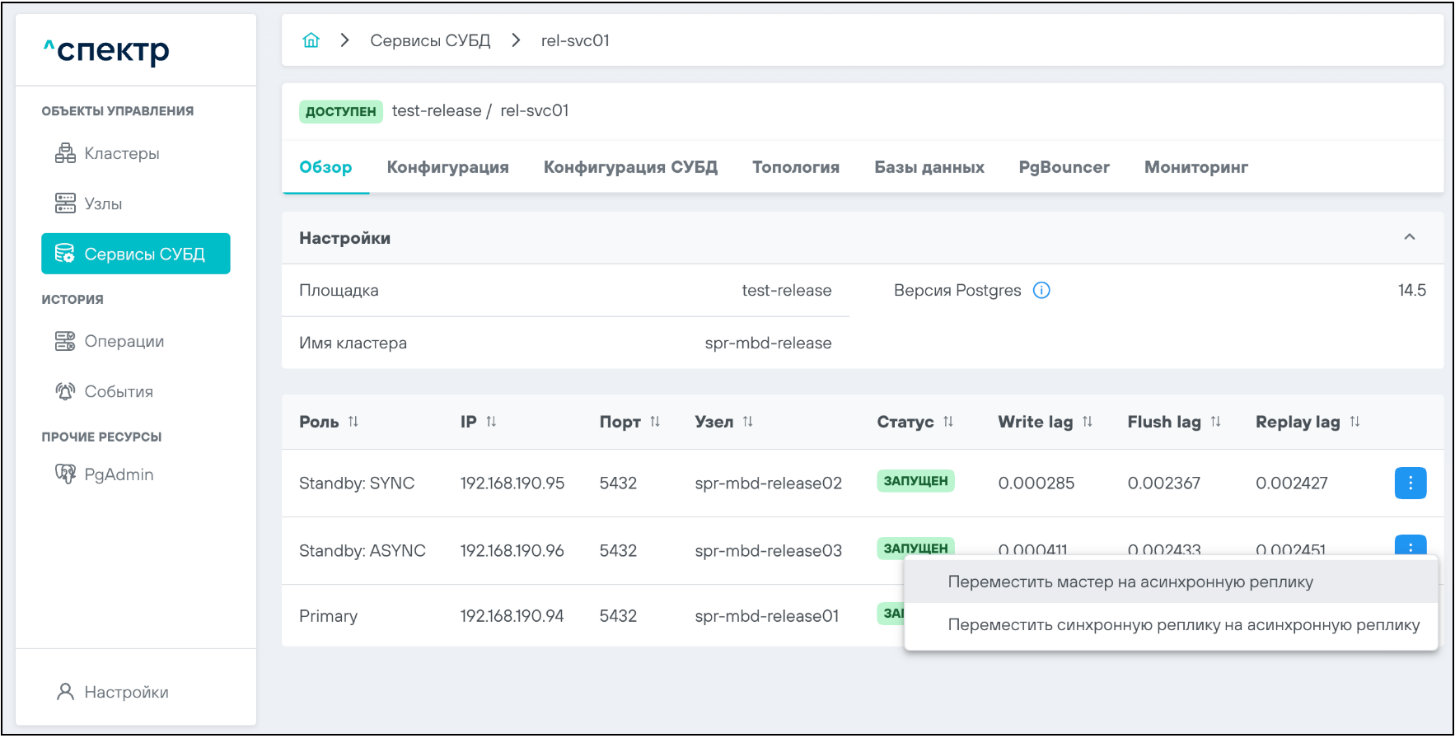Click the Postgres version info icon
This screenshot has width=1455, height=738.
[x=1041, y=291]
